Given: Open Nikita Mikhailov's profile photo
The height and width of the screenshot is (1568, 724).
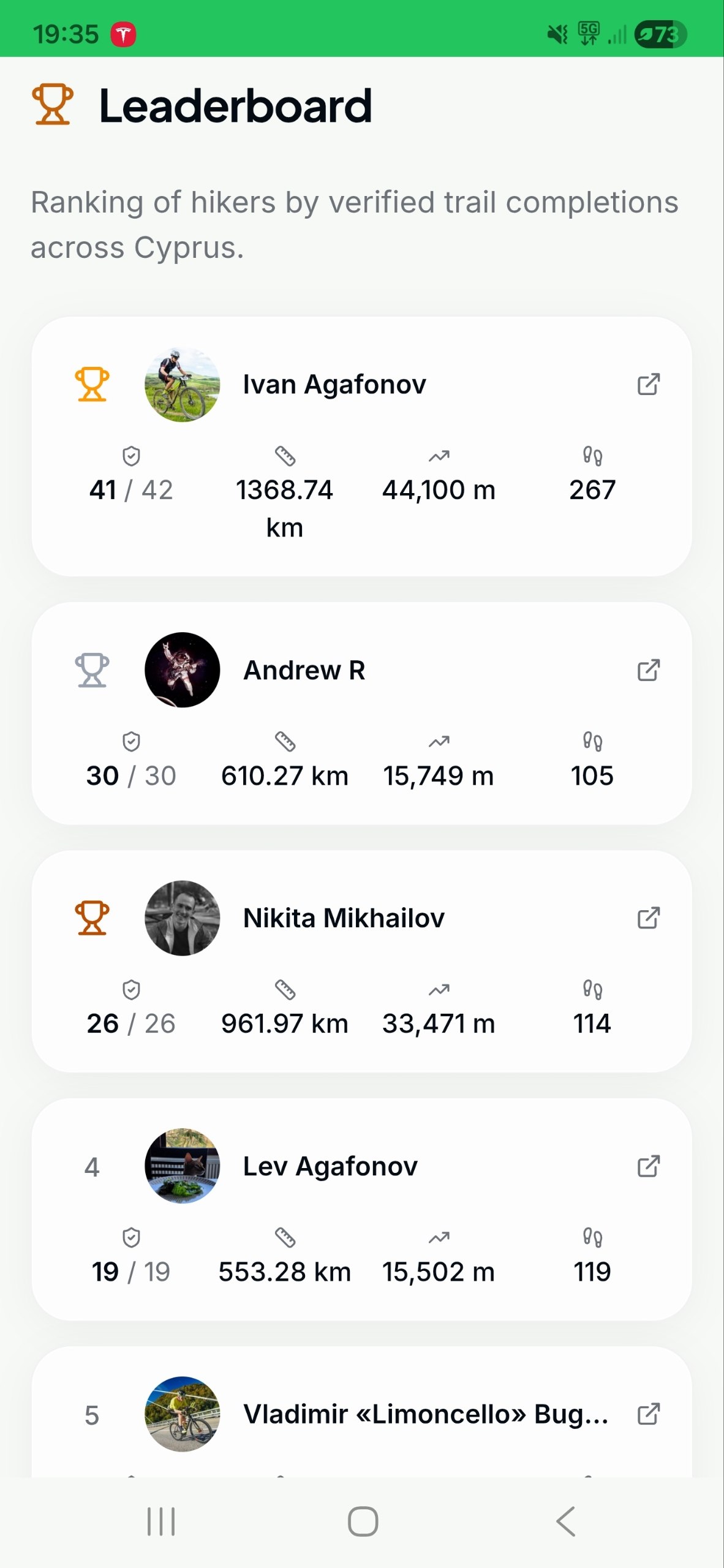Looking at the screenshot, I should point(182,918).
